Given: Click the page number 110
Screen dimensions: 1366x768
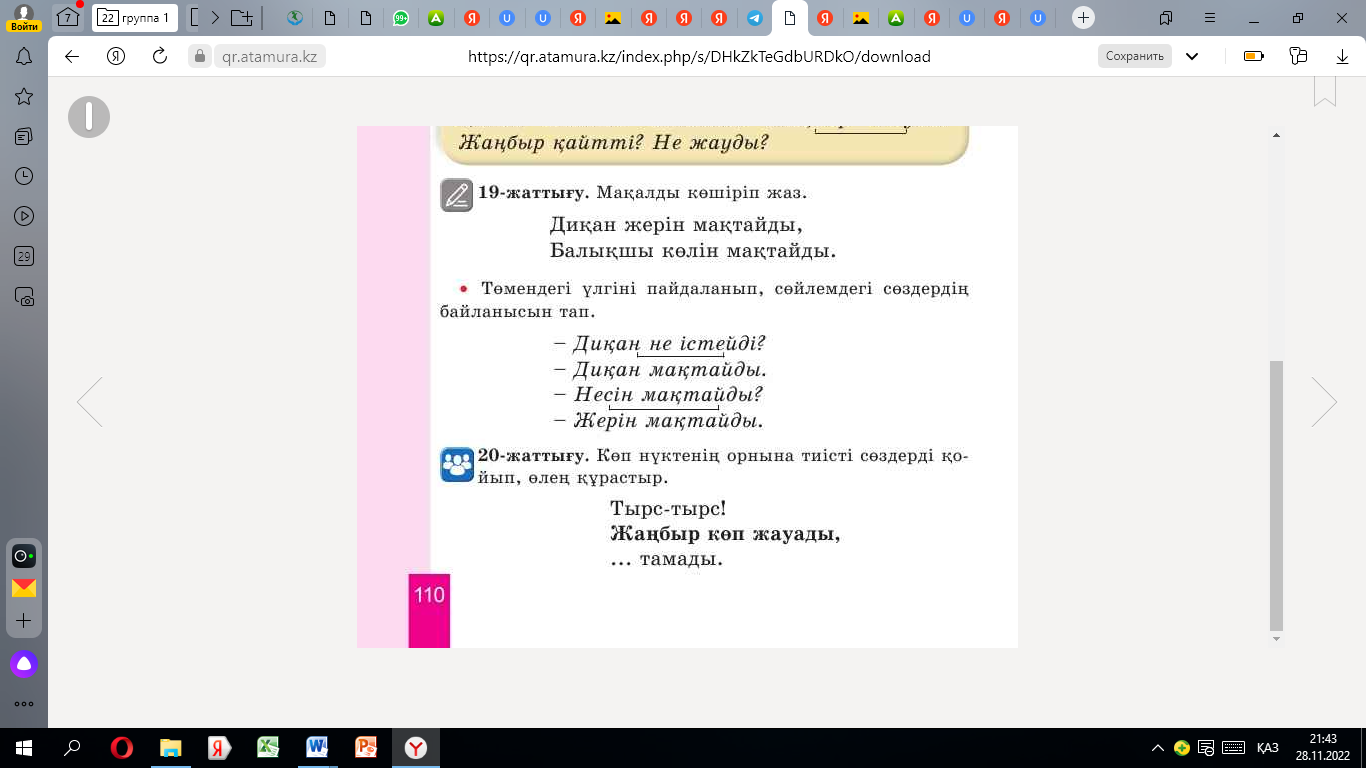Looking at the screenshot, I should [x=429, y=595].
